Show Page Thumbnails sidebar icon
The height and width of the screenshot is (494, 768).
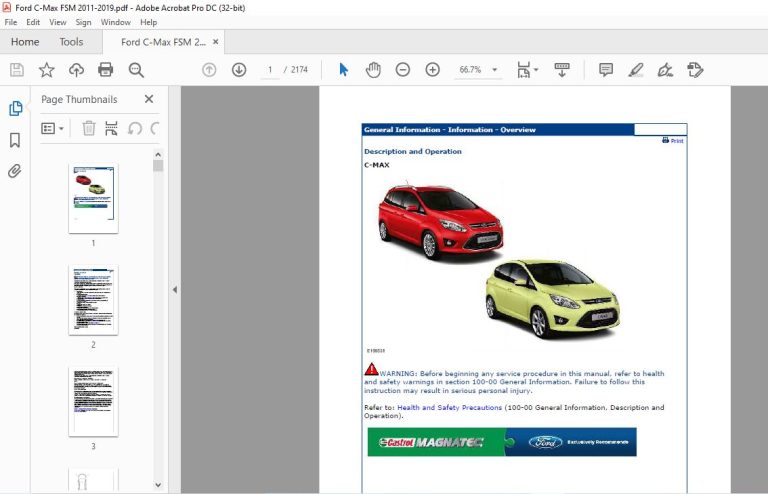[x=15, y=108]
